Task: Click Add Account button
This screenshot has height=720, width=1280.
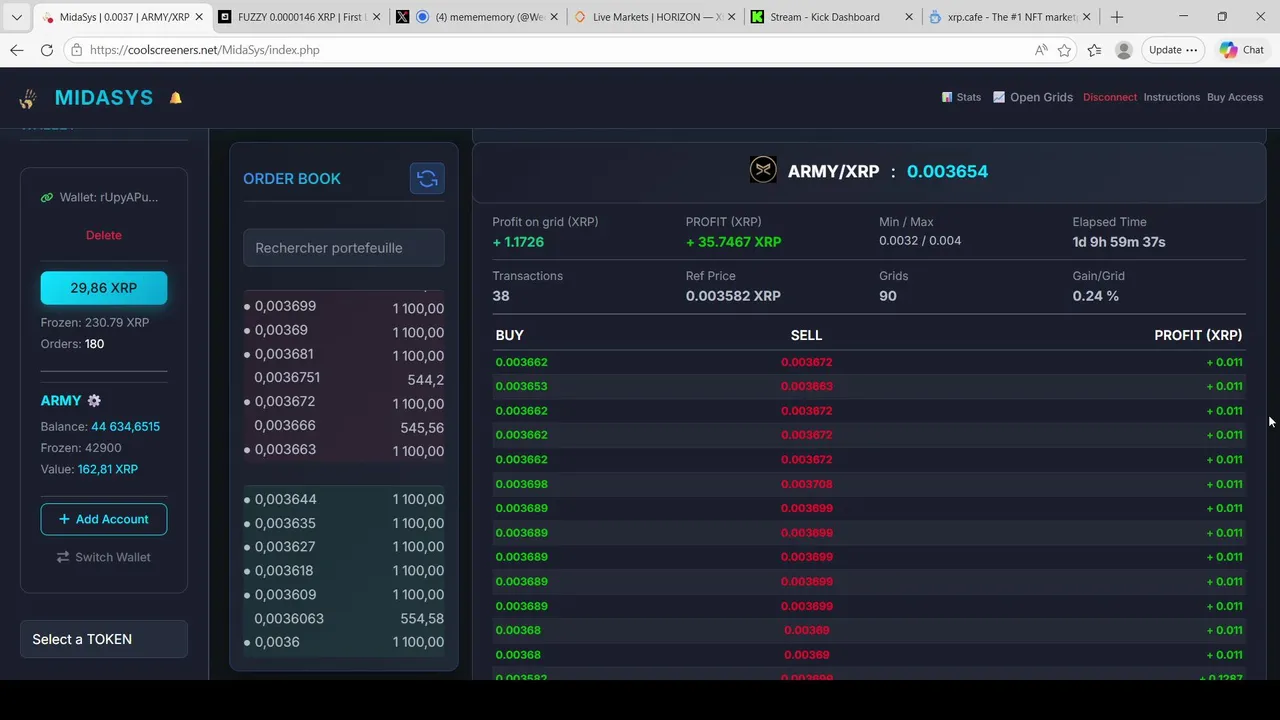Action: tap(104, 519)
